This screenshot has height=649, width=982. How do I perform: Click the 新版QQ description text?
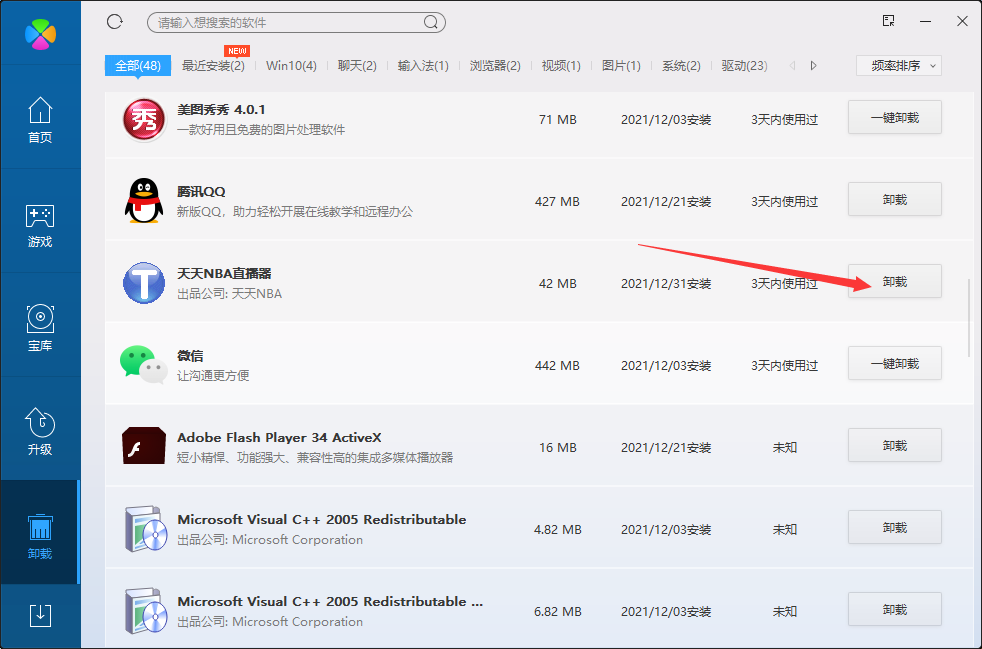(295, 212)
